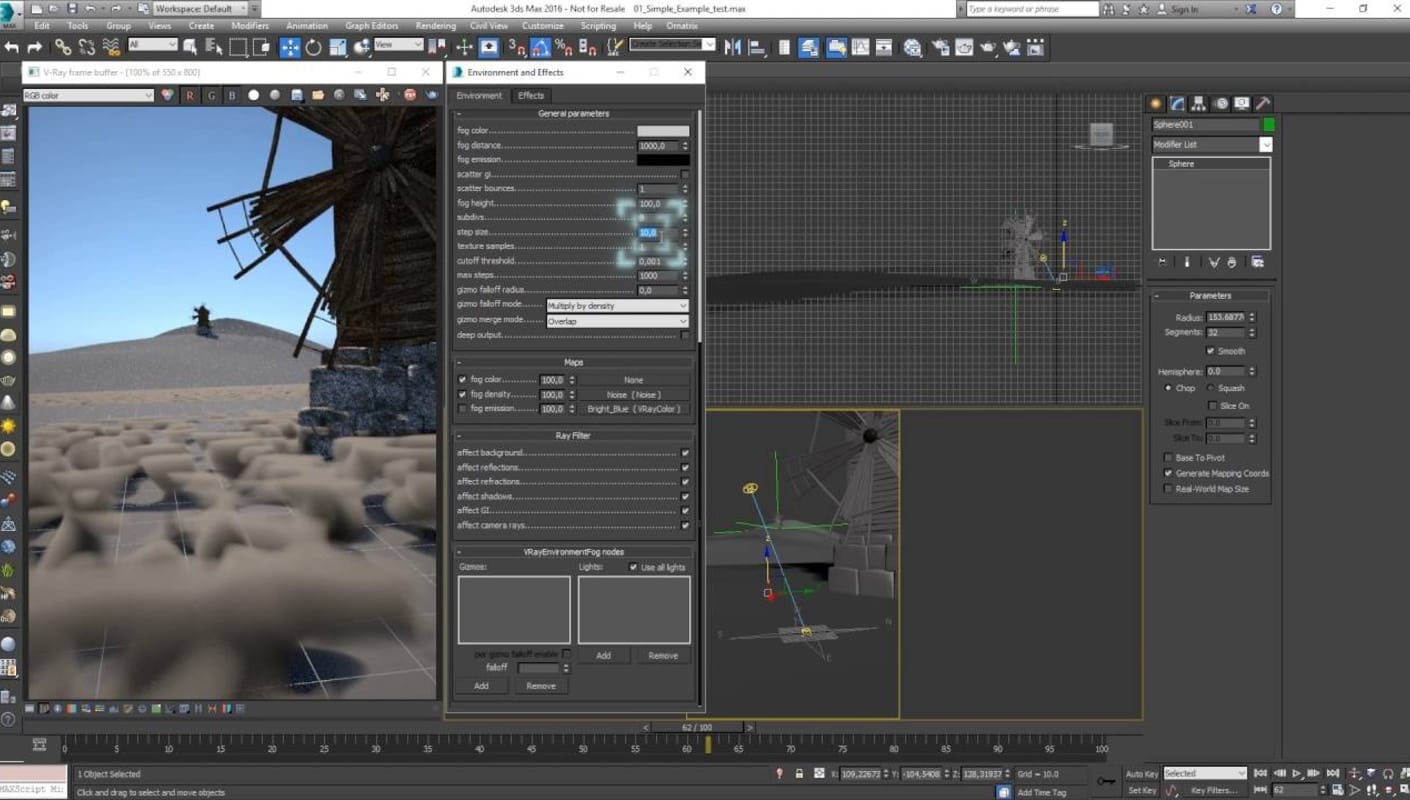Toggle the red channel in V-Ray frame buffer
The height and width of the screenshot is (800, 1410).
(x=189, y=95)
